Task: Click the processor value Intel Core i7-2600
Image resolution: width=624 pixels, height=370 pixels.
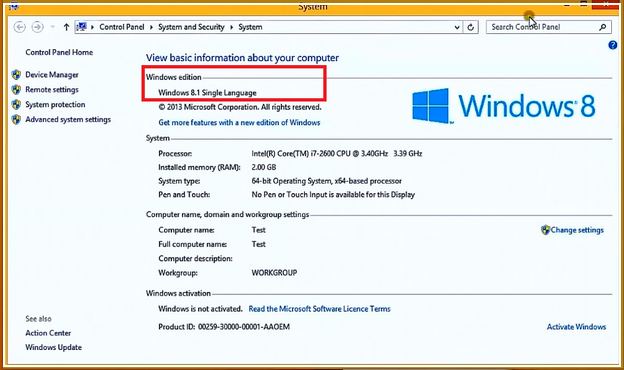Action: (337, 154)
